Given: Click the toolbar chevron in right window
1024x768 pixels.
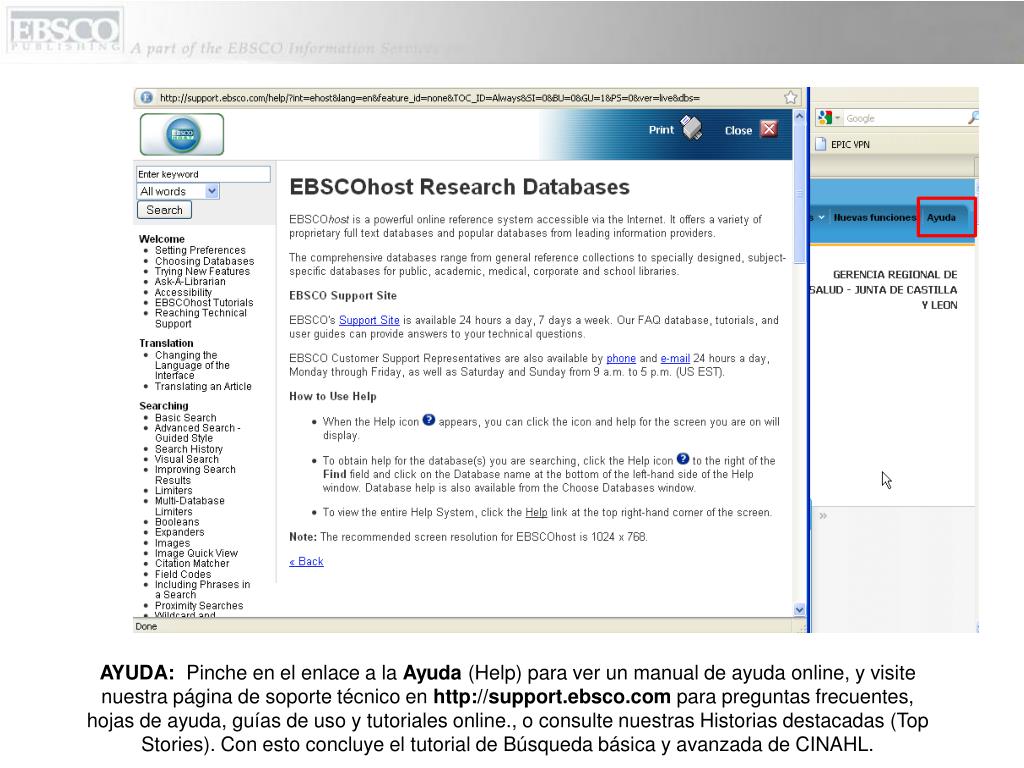Looking at the screenshot, I should (x=823, y=516).
